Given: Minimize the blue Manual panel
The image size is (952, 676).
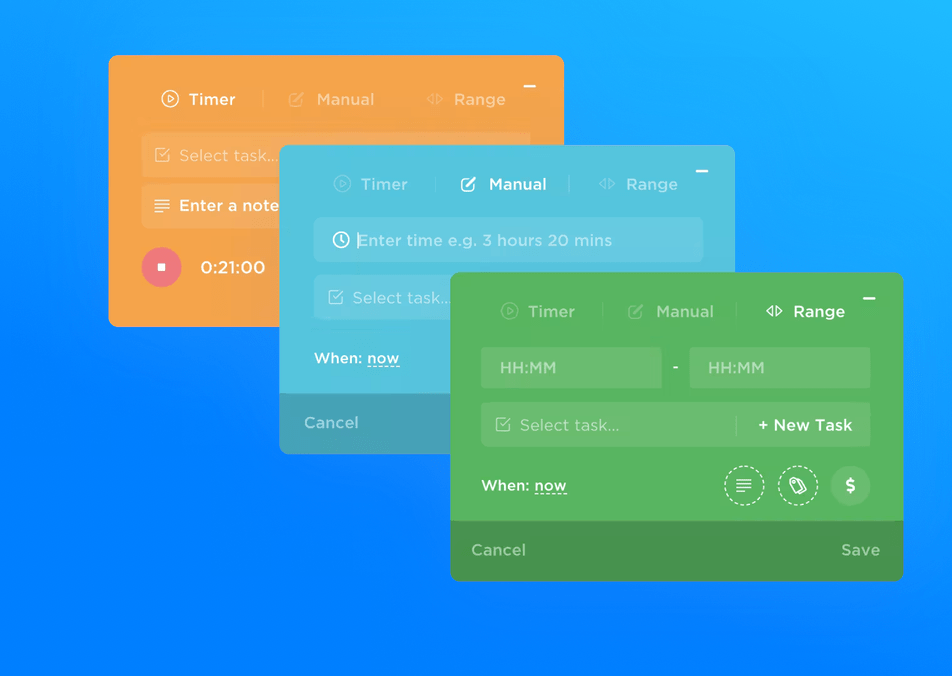Looking at the screenshot, I should (x=702, y=171).
